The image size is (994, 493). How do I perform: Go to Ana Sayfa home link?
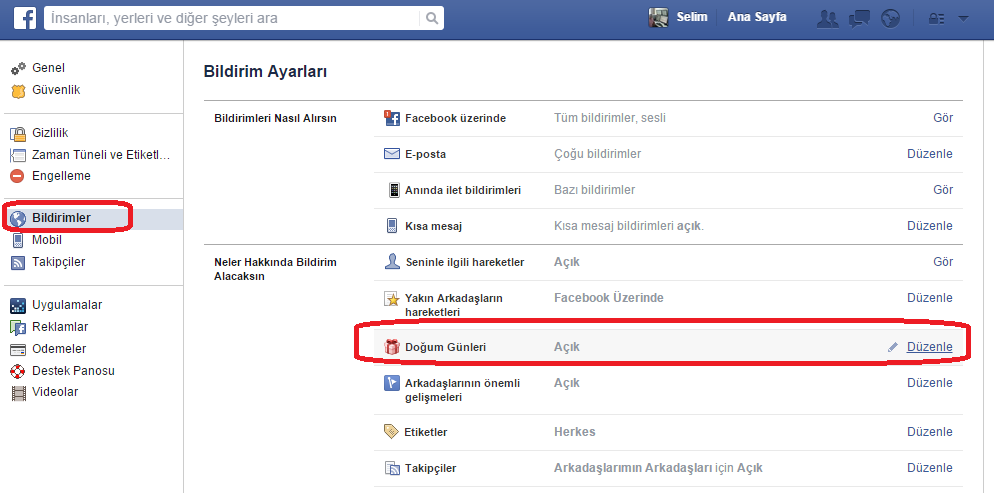757,17
